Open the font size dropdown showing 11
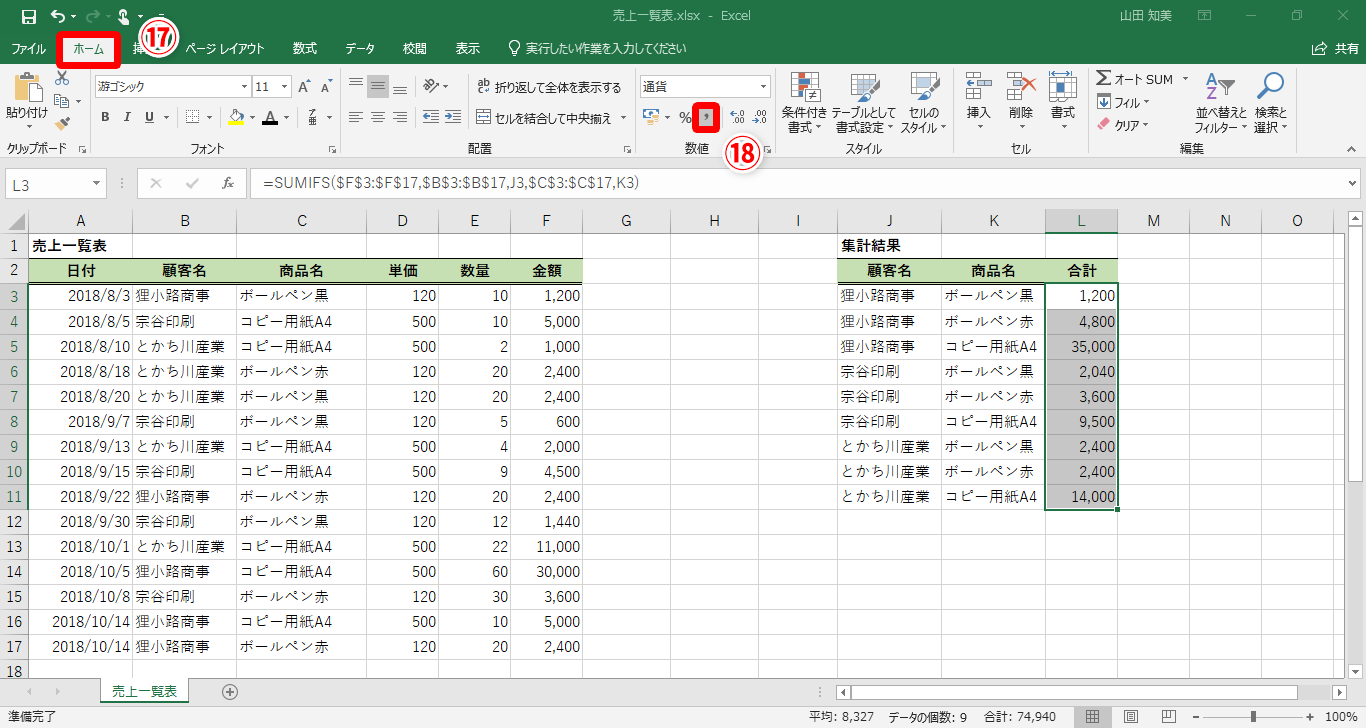 [x=284, y=87]
